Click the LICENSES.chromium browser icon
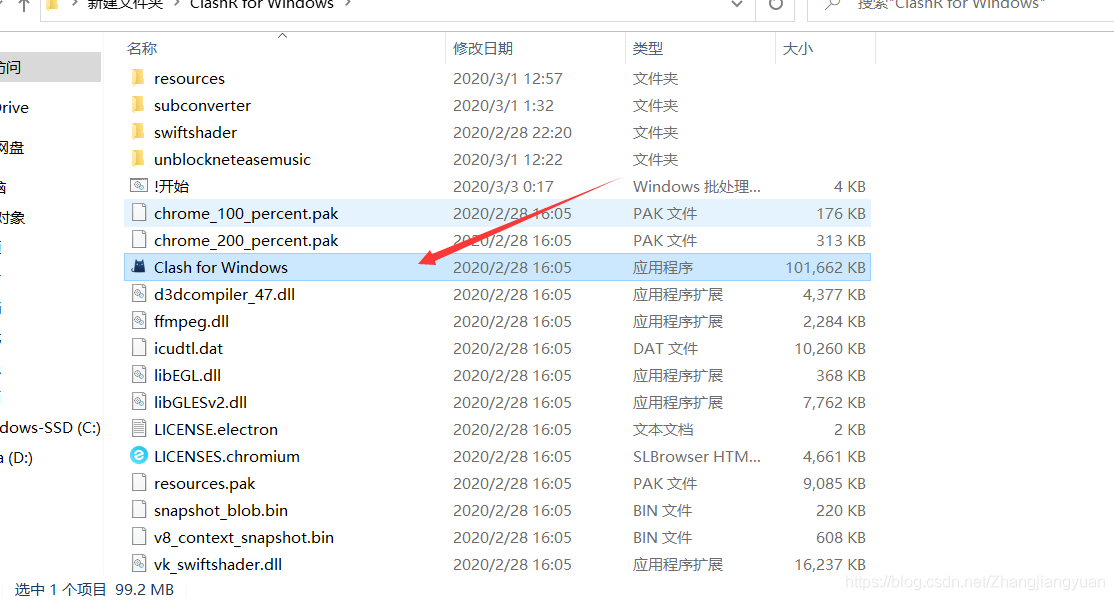The height and width of the screenshot is (600, 1114). [139, 455]
